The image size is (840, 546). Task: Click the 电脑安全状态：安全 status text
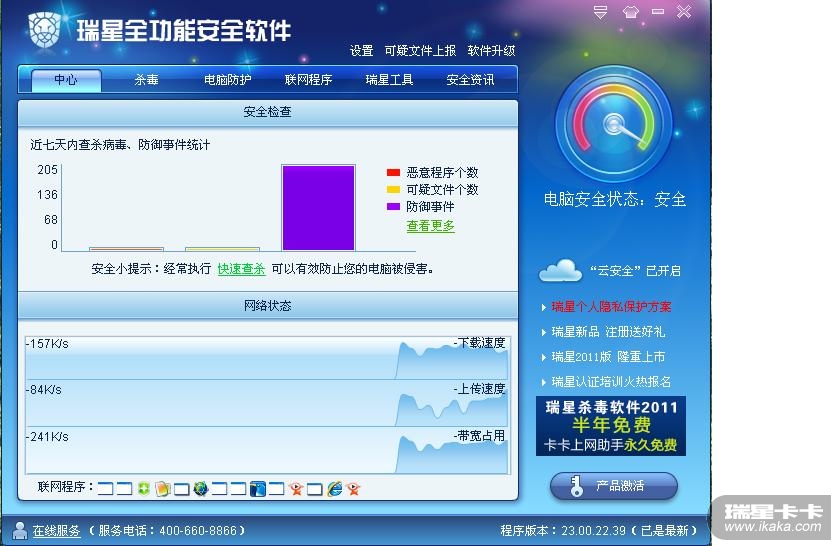(615, 199)
